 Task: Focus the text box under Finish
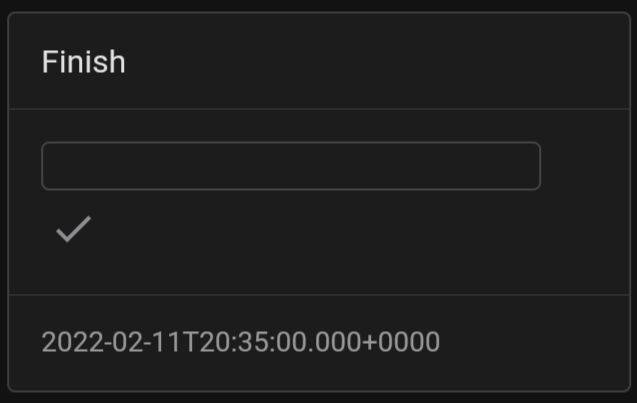290,166
